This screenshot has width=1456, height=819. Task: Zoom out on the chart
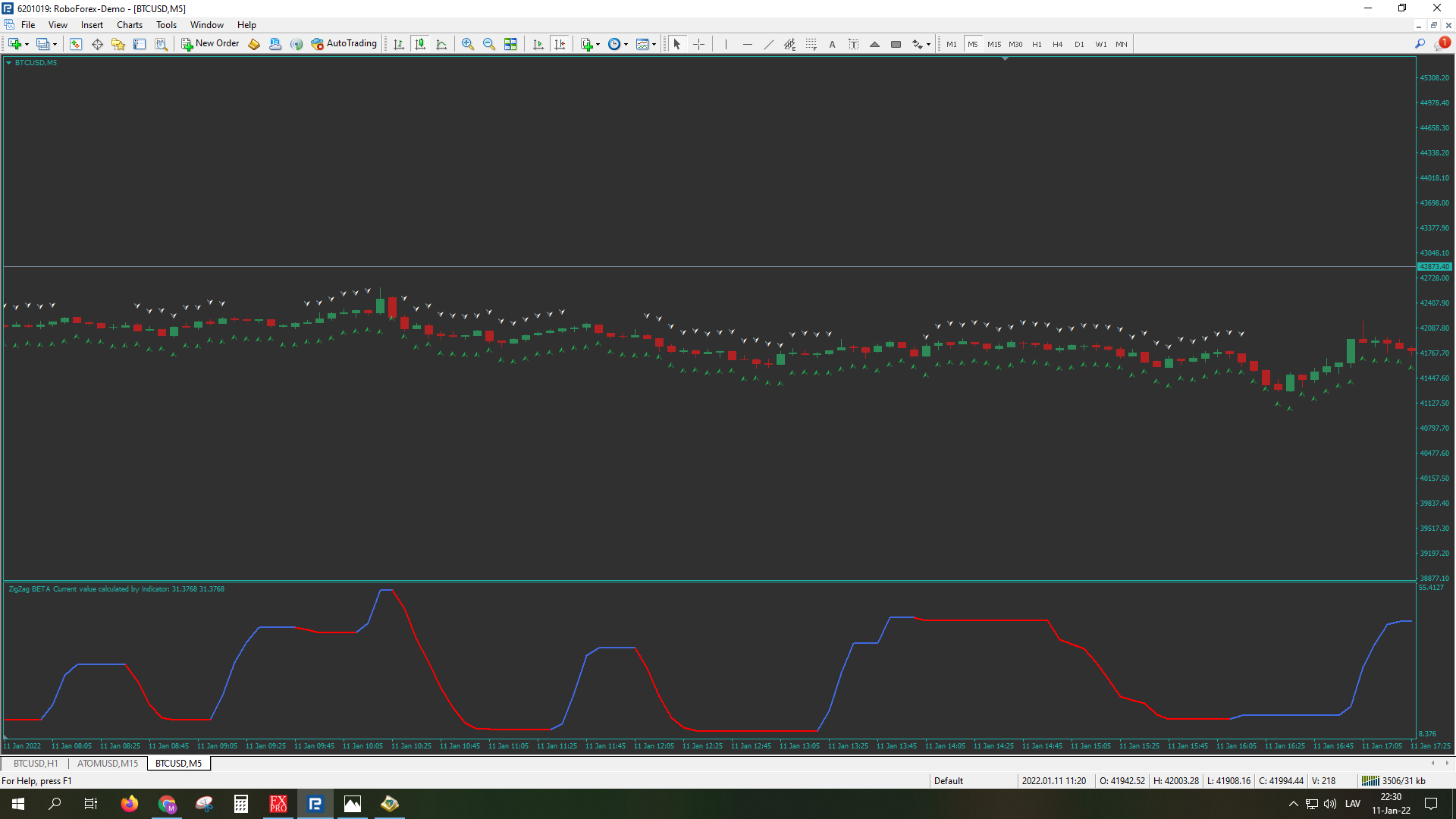(x=489, y=44)
